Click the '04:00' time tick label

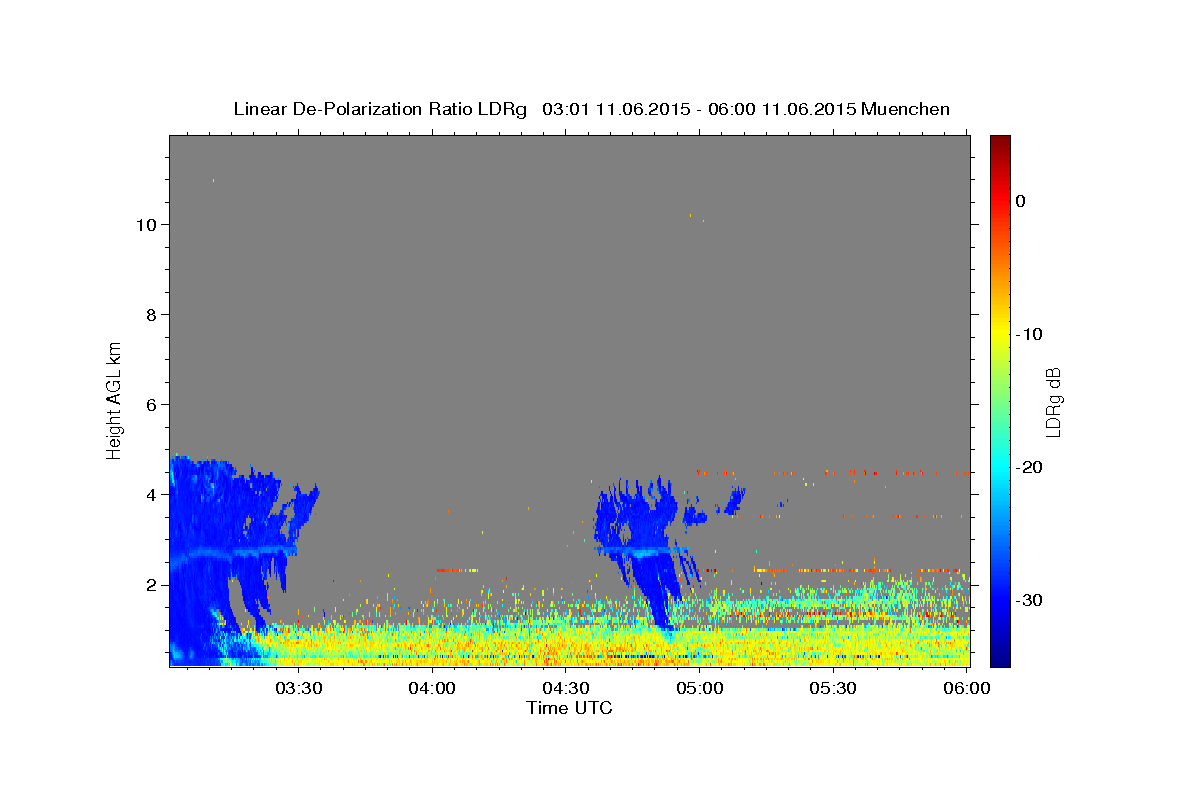[x=433, y=688]
